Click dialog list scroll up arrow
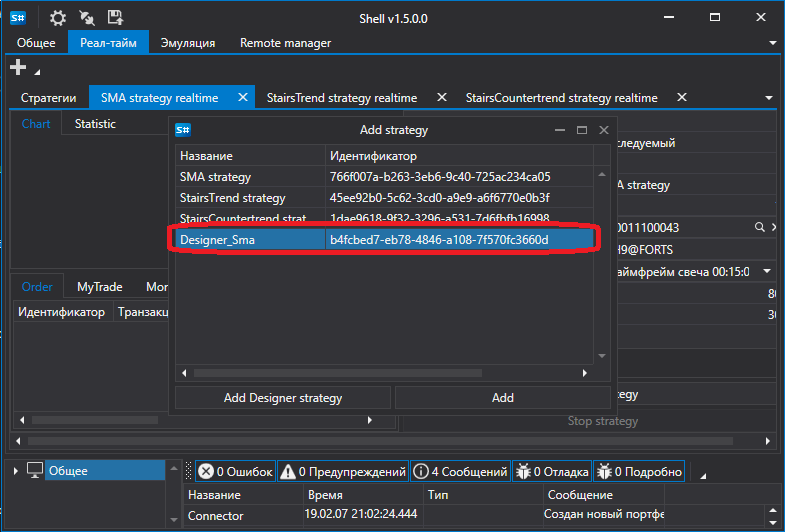This screenshot has width=785, height=532. 602,174
